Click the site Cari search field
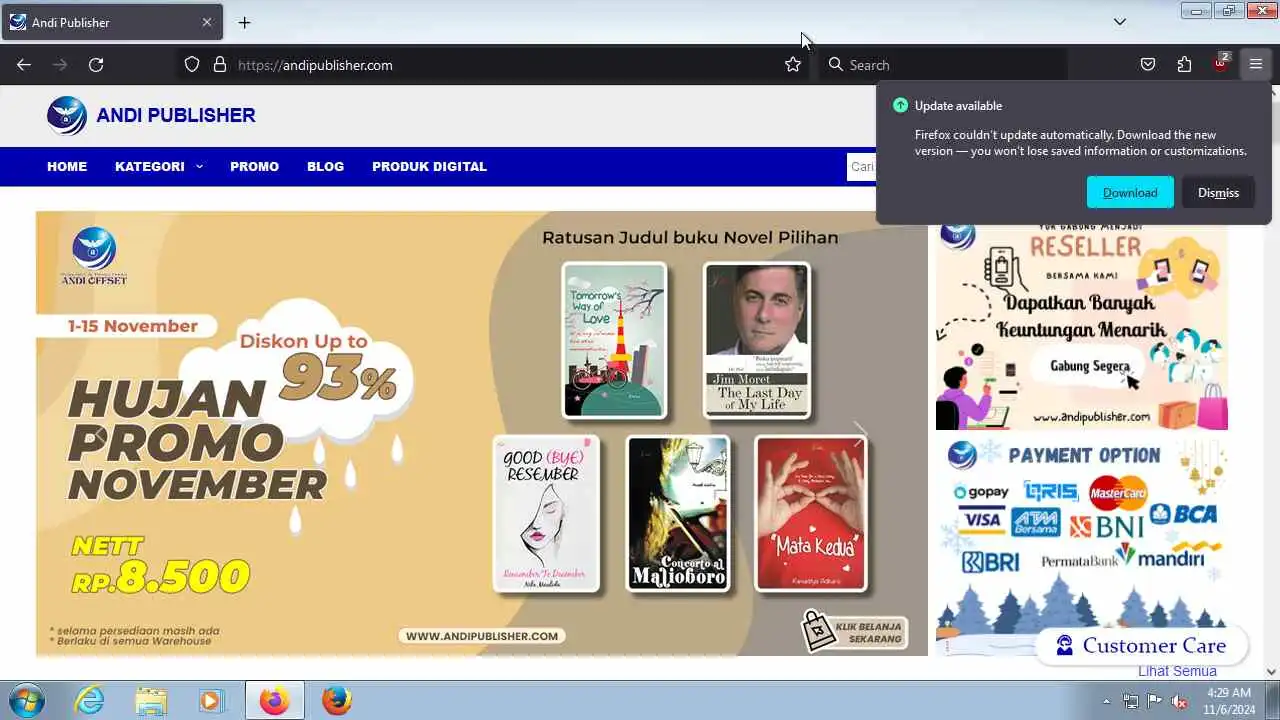 tap(861, 167)
